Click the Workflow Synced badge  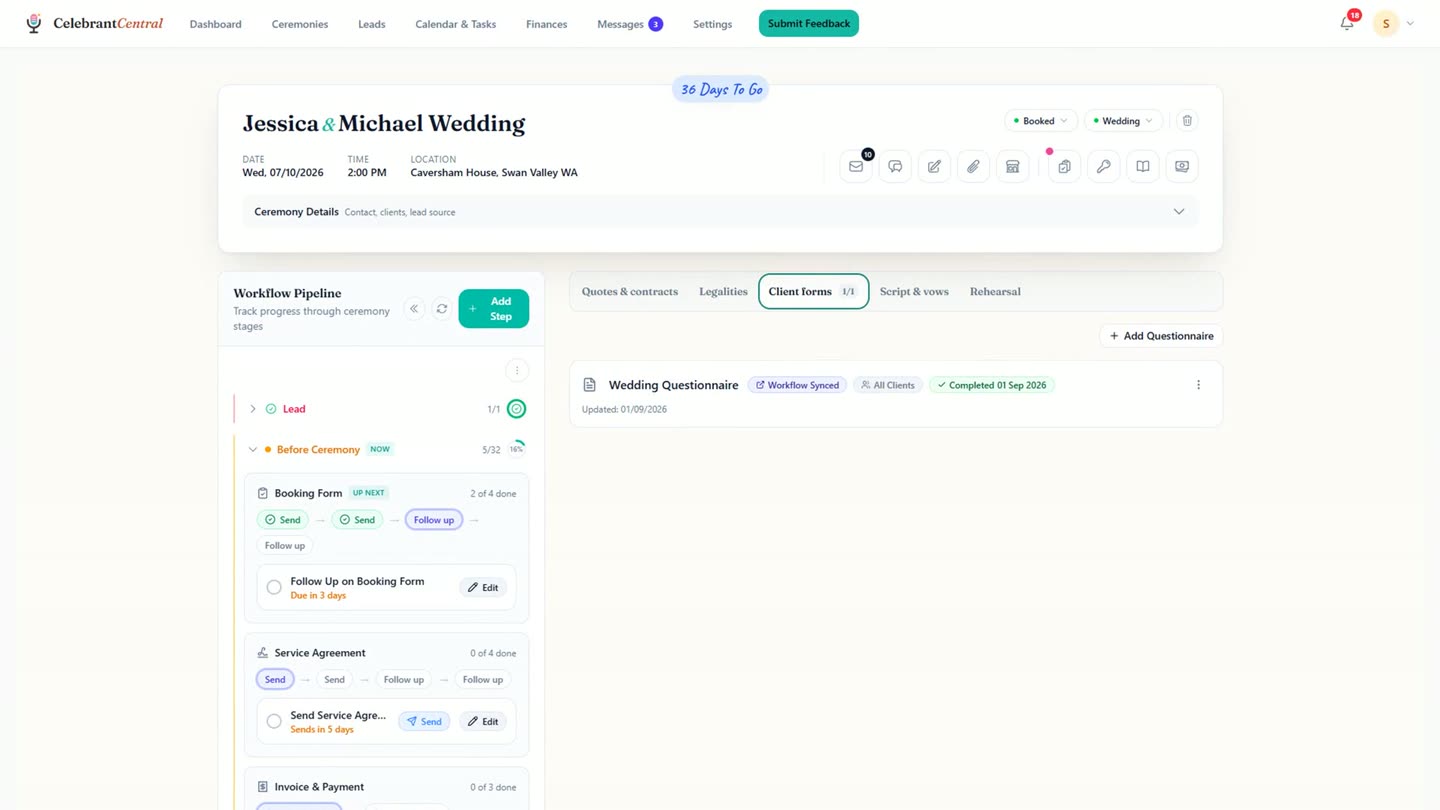point(797,385)
